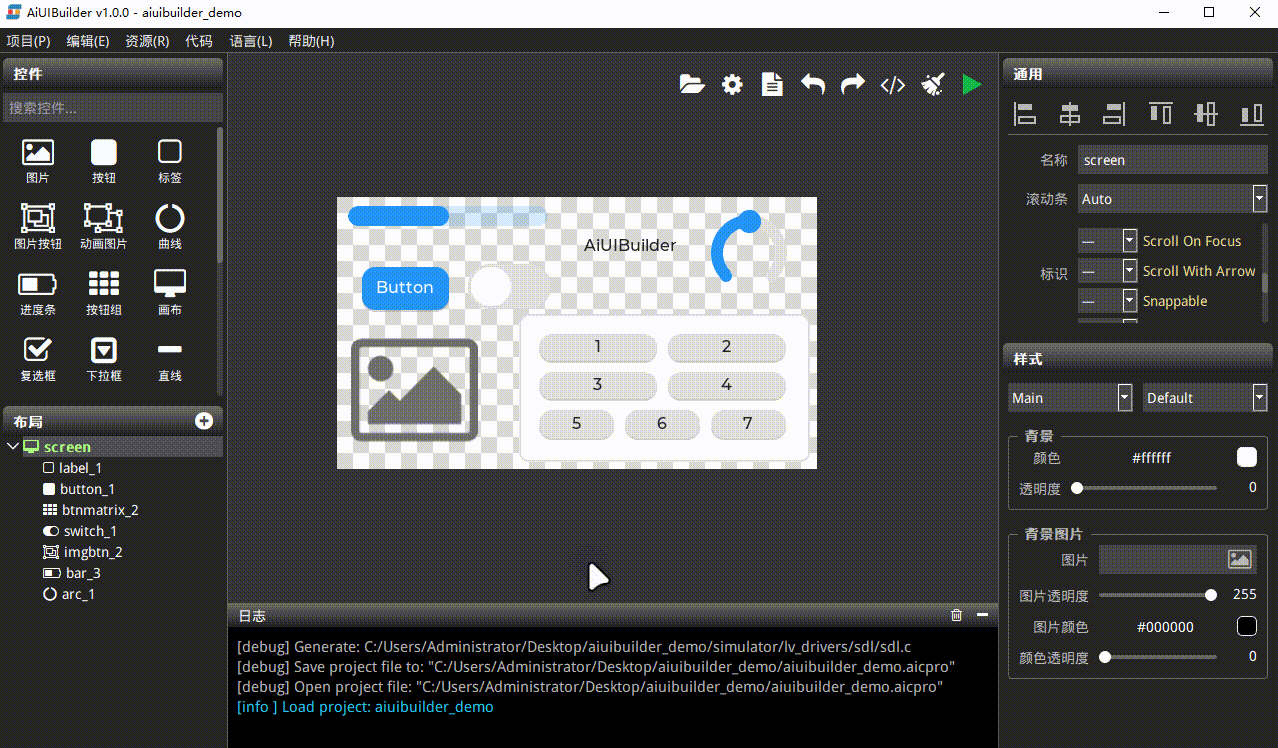Click the white background color swatch
The width and height of the screenshot is (1278, 748).
pyautogui.click(x=1246, y=458)
